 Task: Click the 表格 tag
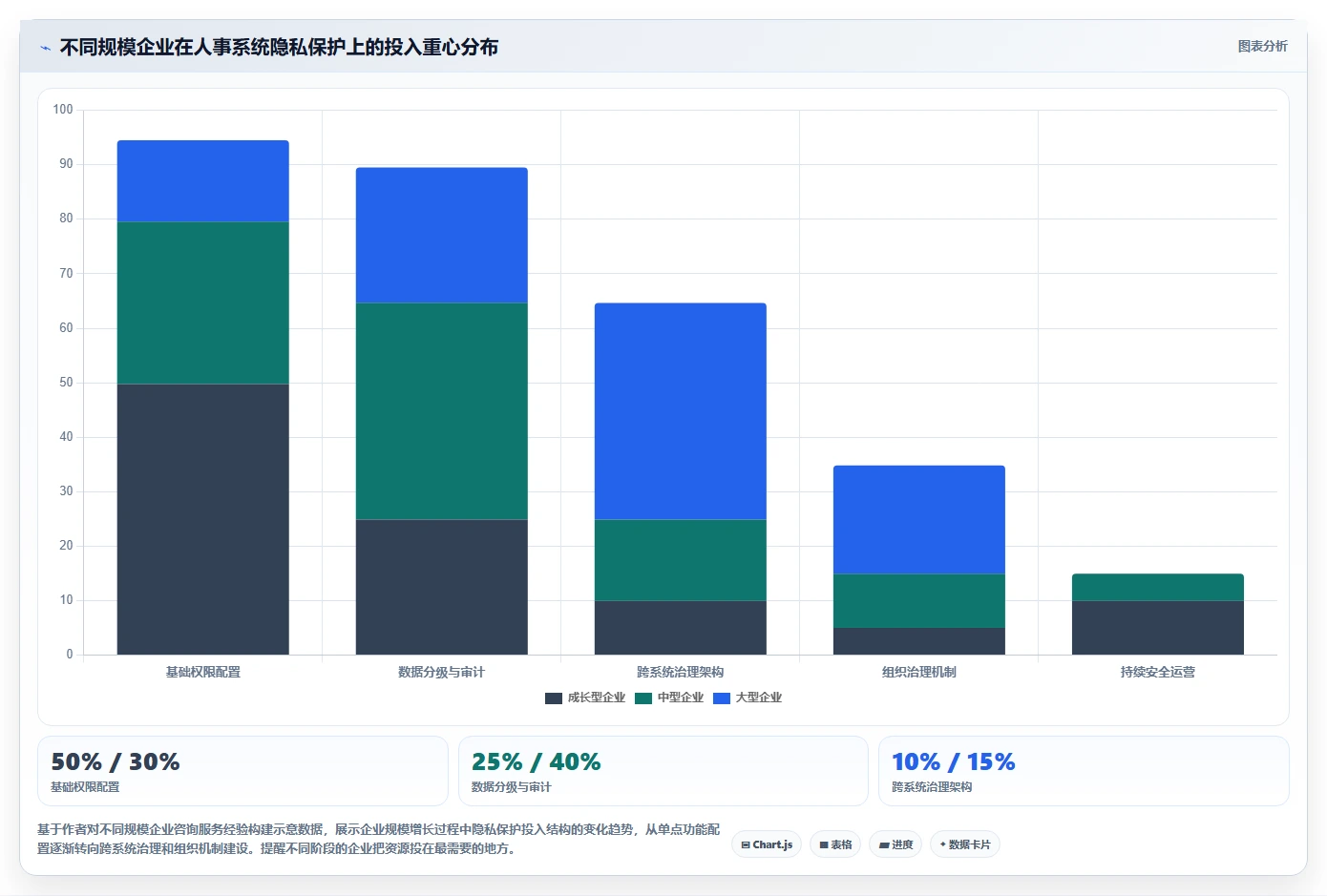tap(835, 844)
